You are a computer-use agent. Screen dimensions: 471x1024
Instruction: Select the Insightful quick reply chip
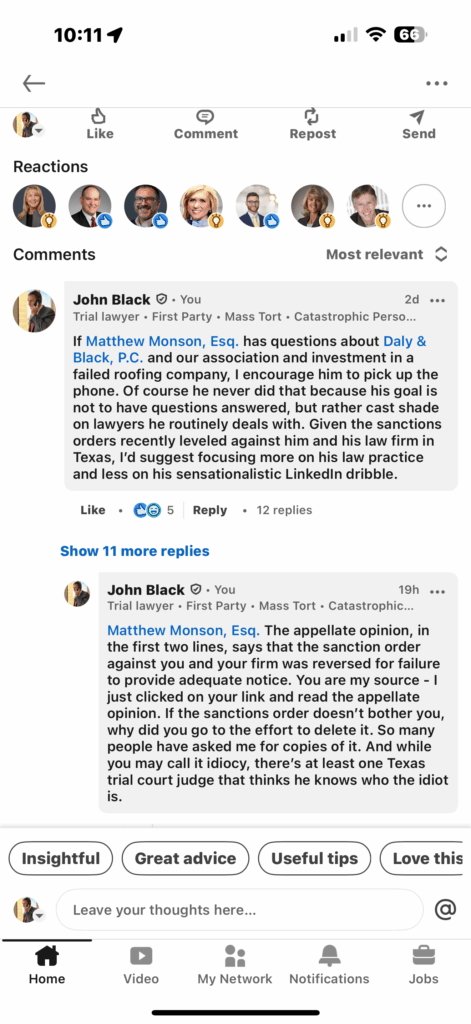[x=61, y=858]
